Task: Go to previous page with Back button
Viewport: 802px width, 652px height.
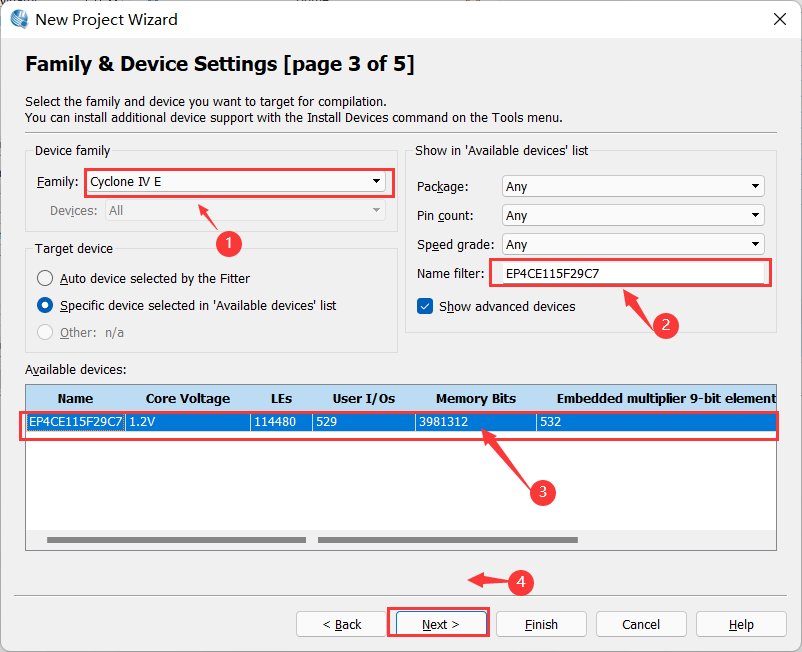Action: click(341, 624)
